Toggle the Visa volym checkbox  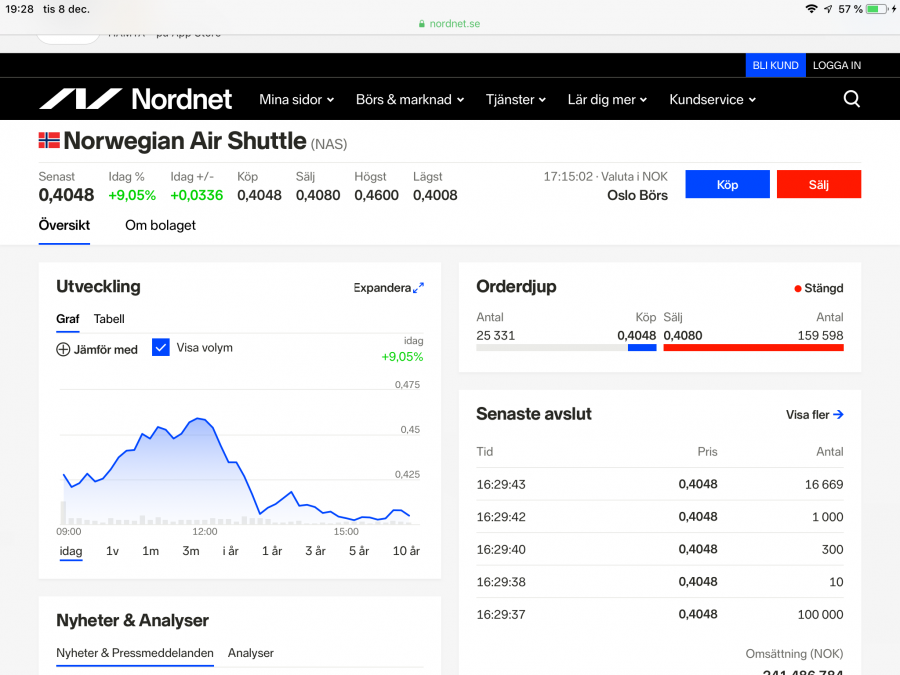point(161,347)
